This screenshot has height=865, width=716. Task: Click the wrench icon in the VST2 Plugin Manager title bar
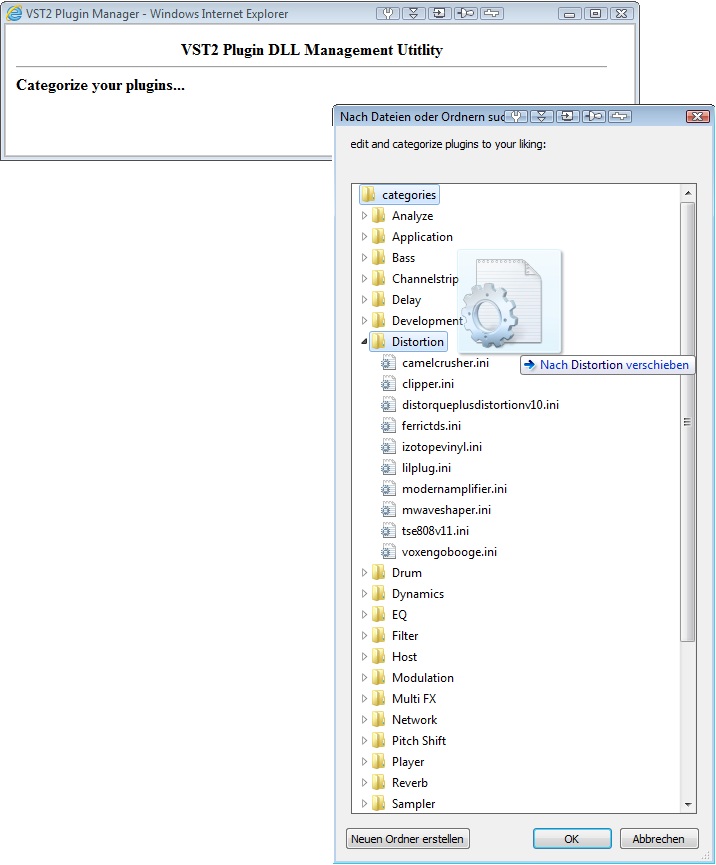tap(388, 14)
